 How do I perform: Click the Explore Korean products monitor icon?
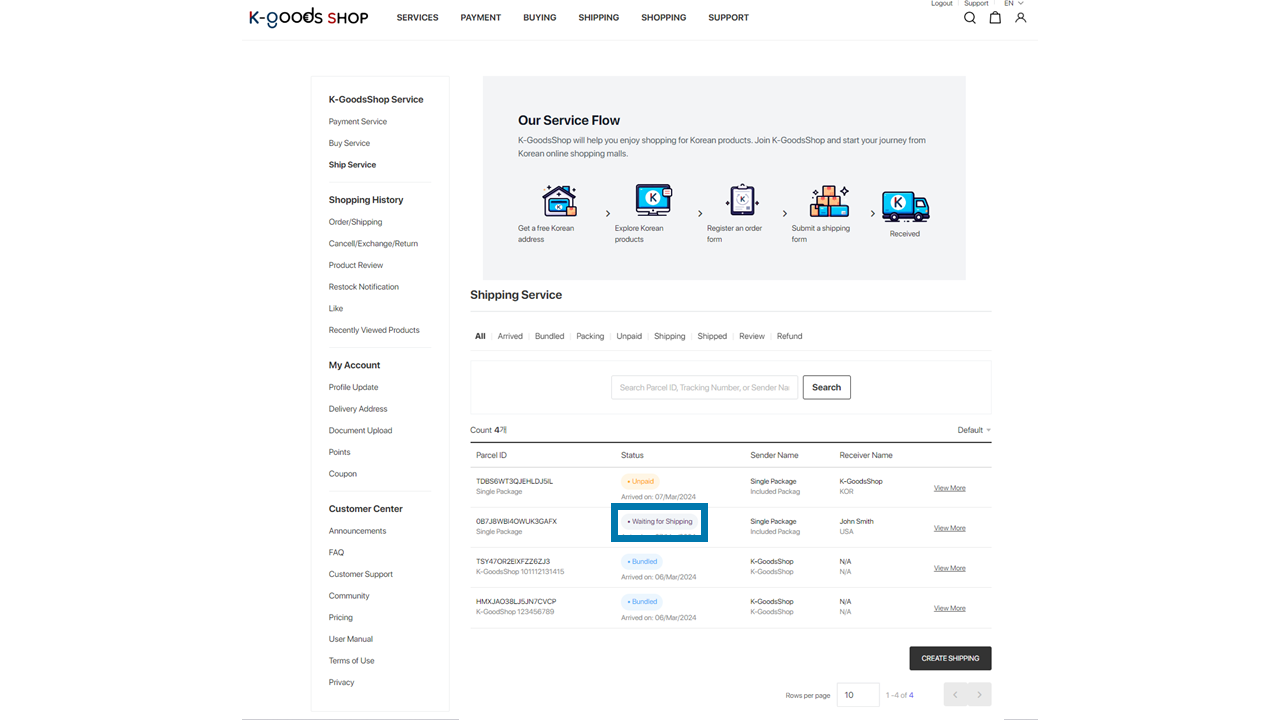point(653,200)
